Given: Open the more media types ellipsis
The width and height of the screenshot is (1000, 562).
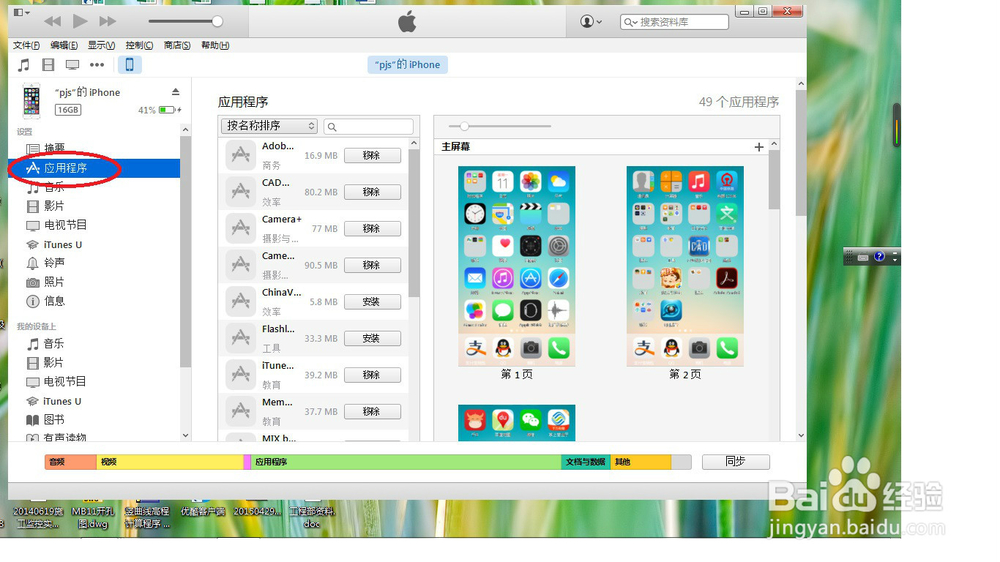Looking at the screenshot, I should [97, 64].
